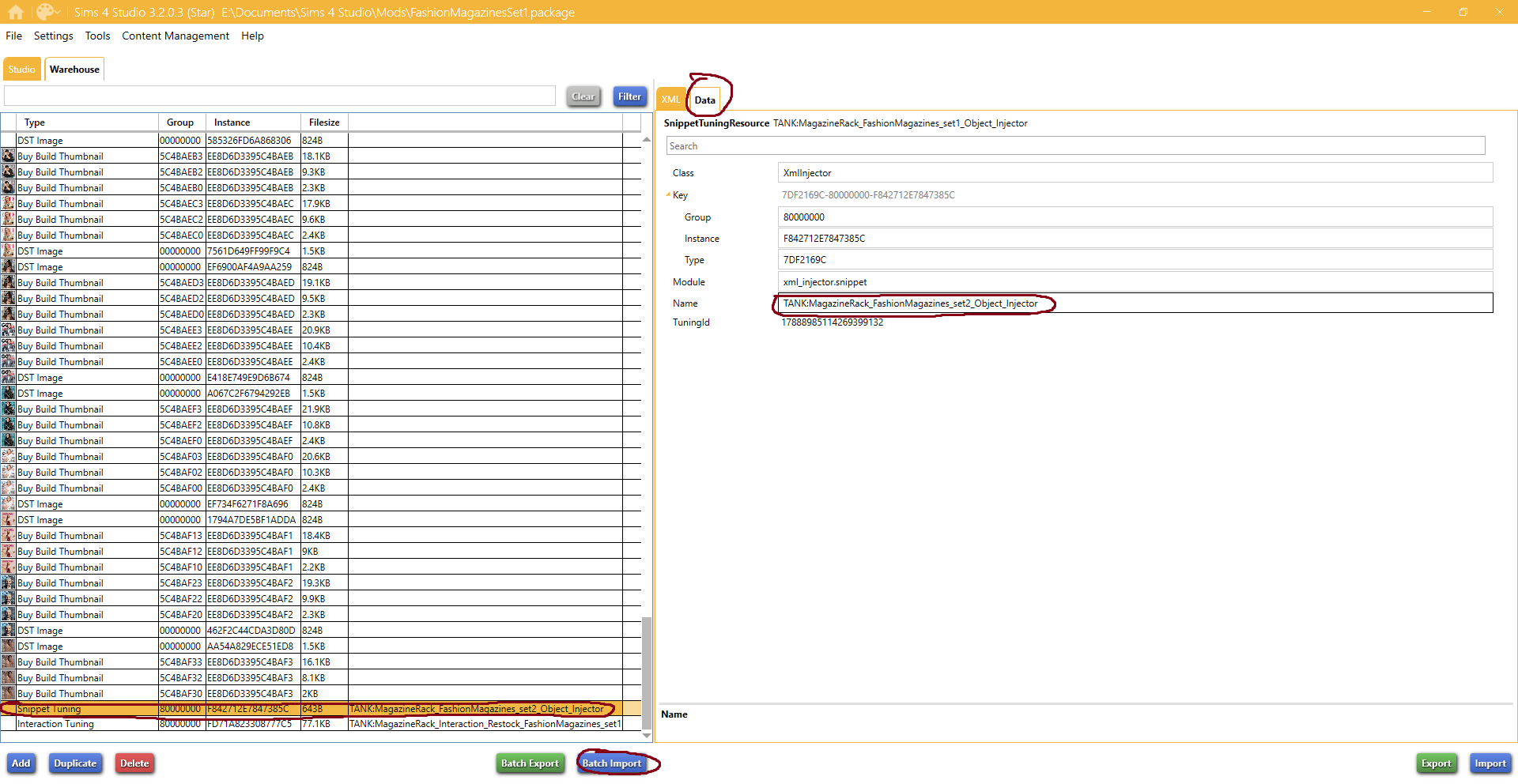Select Buy Build Thumbnail row 5C4BAEB0

pos(321,188)
